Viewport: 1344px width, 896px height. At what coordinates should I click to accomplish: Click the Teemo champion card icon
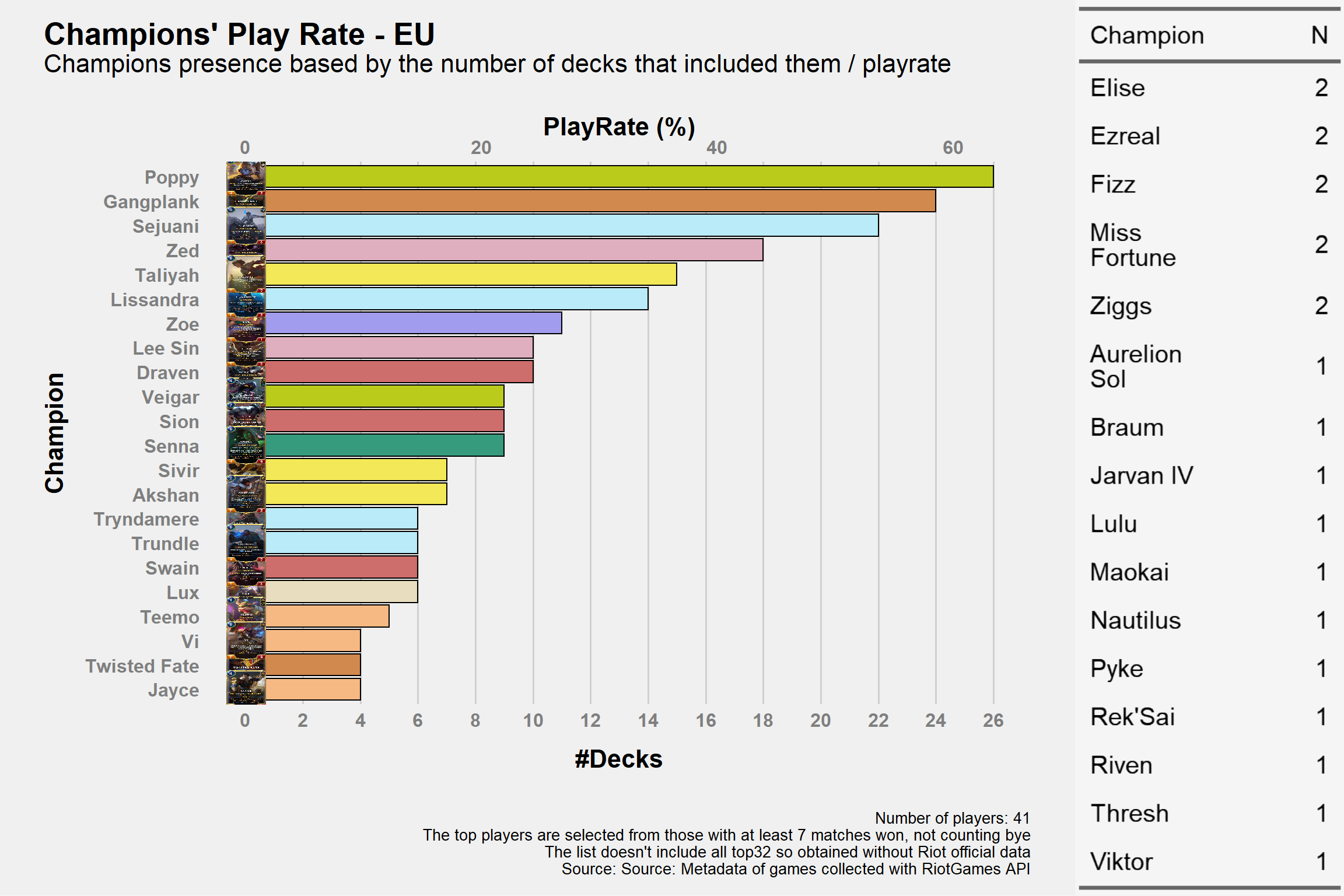pyautogui.click(x=246, y=617)
